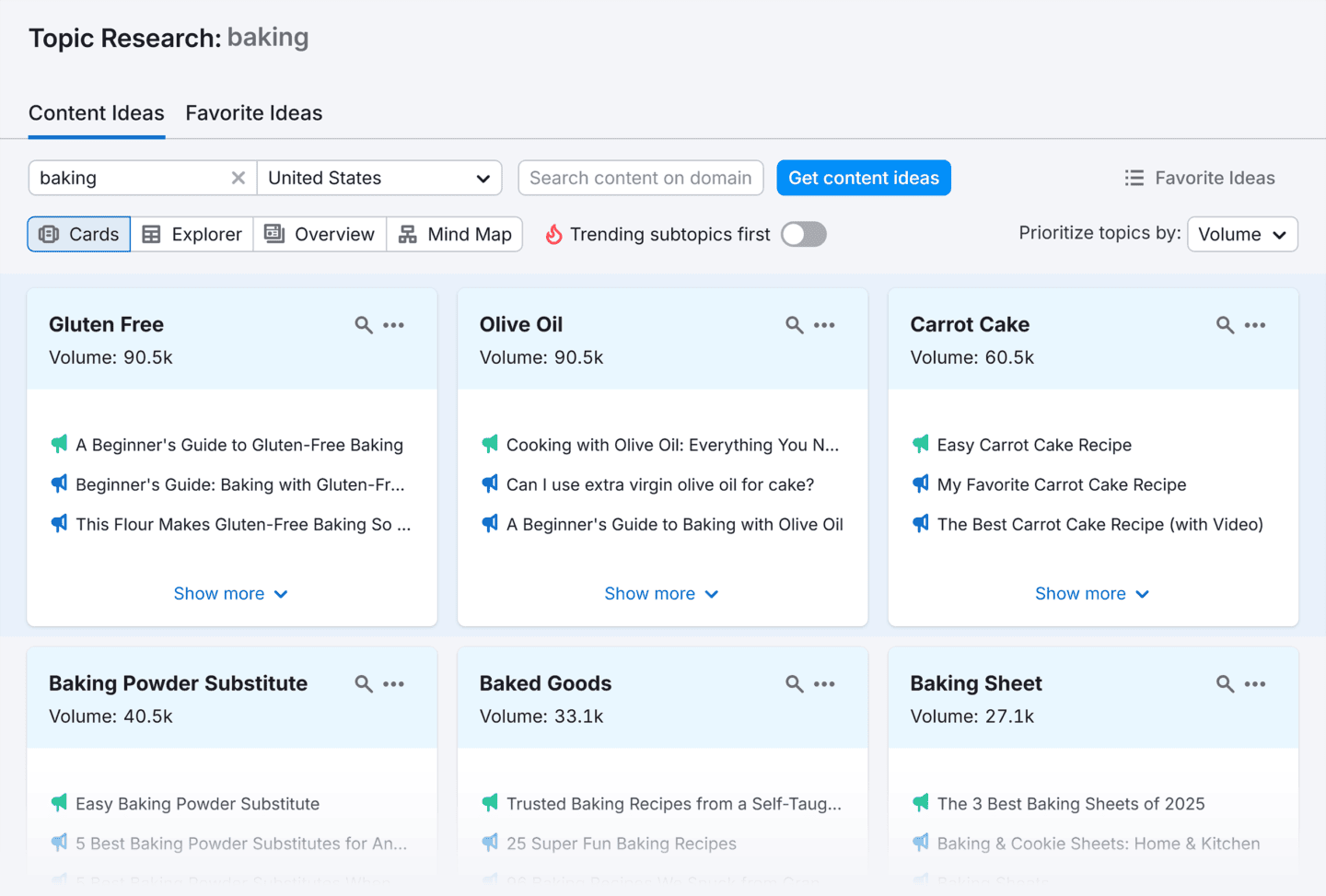Click the Carrot Cake card title
The height and width of the screenshot is (896, 1326).
(x=970, y=324)
